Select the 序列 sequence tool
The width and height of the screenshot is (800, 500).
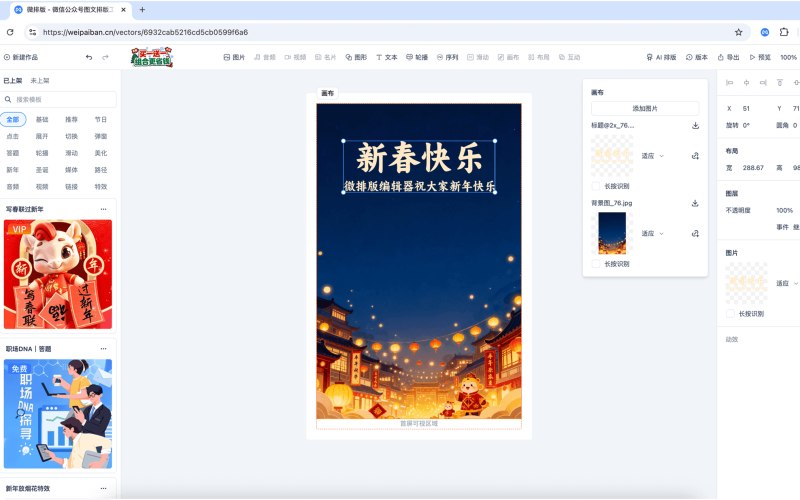(x=447, y=57)
